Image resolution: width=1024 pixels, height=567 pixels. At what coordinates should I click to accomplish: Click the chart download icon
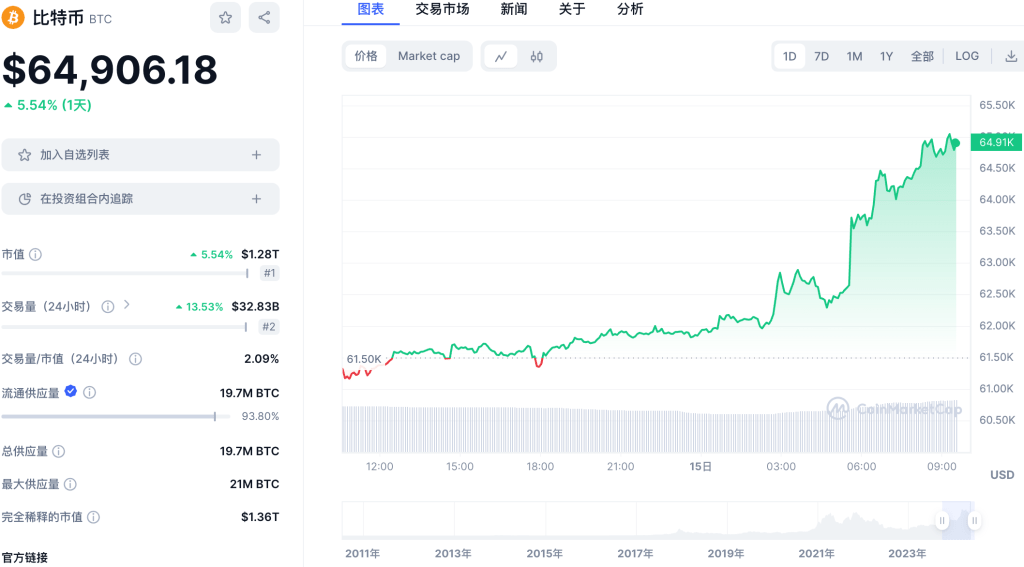(1011, 56)
